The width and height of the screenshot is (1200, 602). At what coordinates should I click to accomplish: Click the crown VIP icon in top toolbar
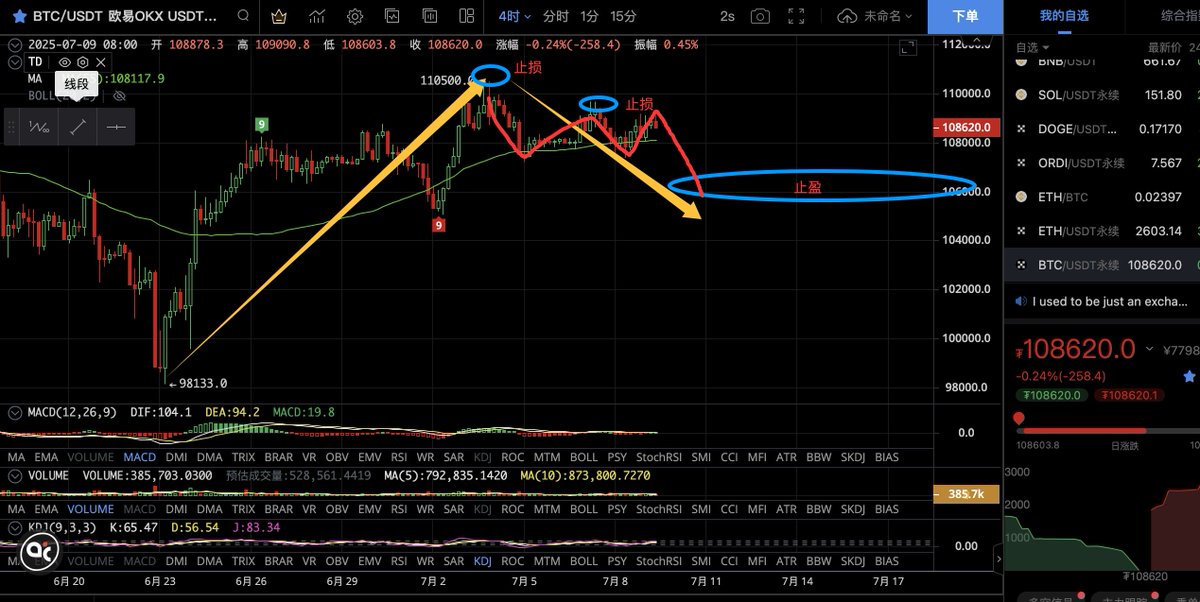[x=281, y=16]
